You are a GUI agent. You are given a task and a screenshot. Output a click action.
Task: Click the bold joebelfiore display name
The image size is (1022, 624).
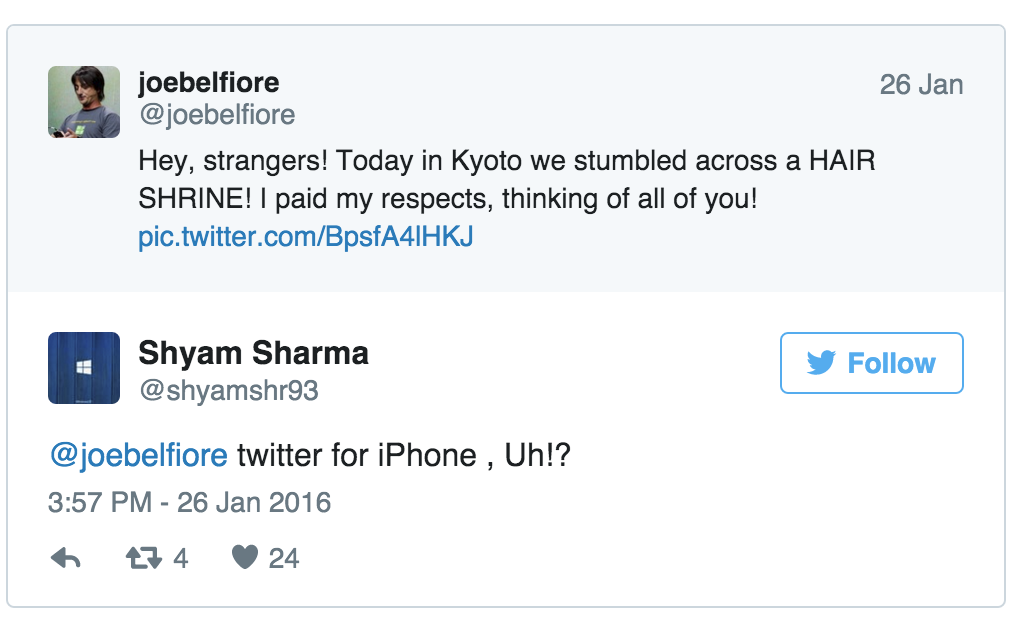click(x=209, y=83)
